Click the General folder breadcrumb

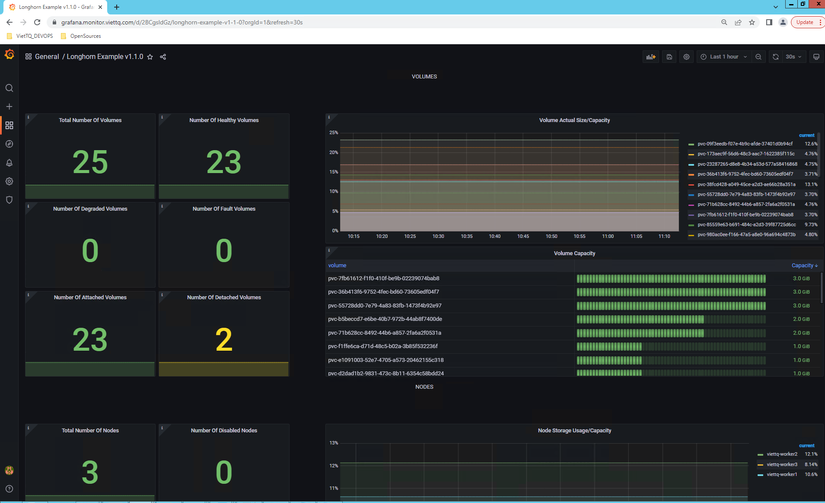[x=46, y=57]
